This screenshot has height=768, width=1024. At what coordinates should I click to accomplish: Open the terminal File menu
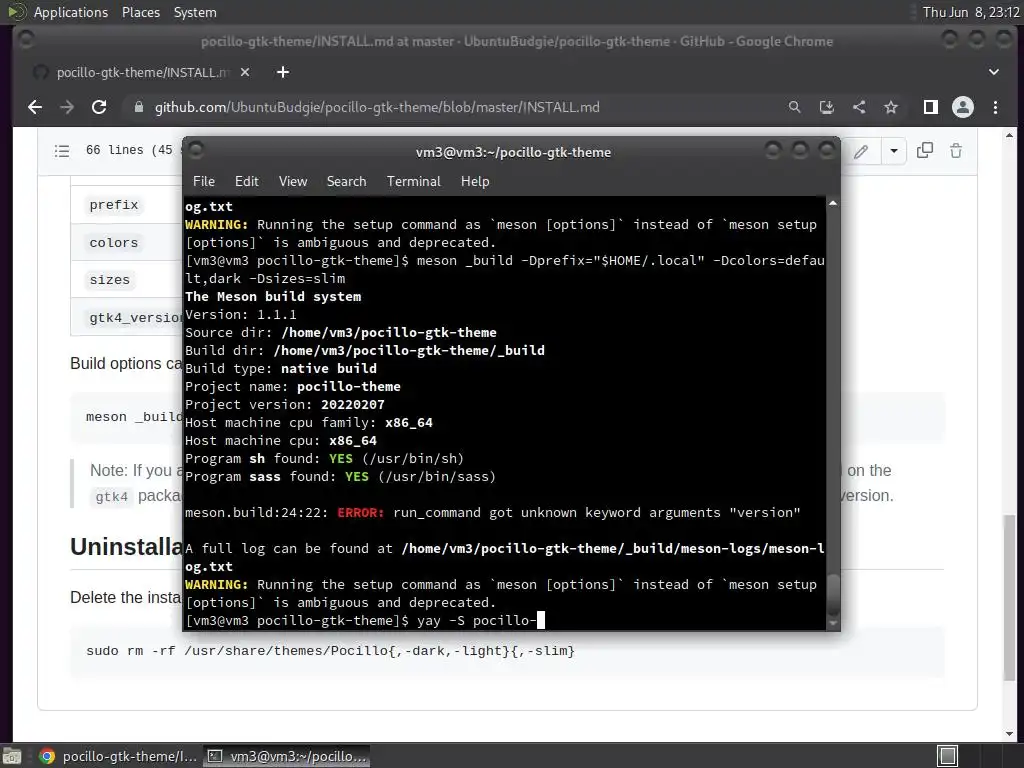point(204,182)
